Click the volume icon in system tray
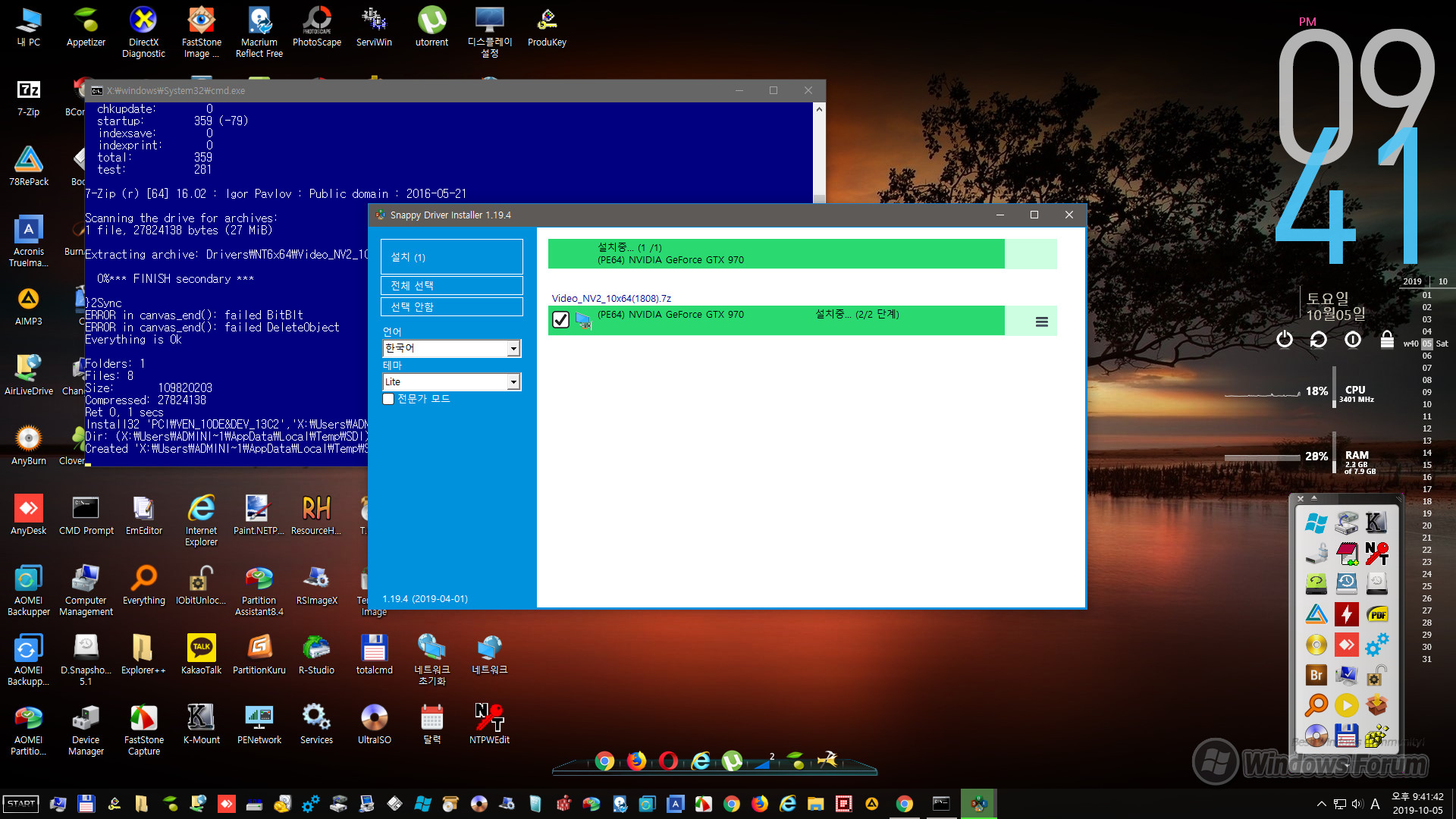 tap(1357, 804)
